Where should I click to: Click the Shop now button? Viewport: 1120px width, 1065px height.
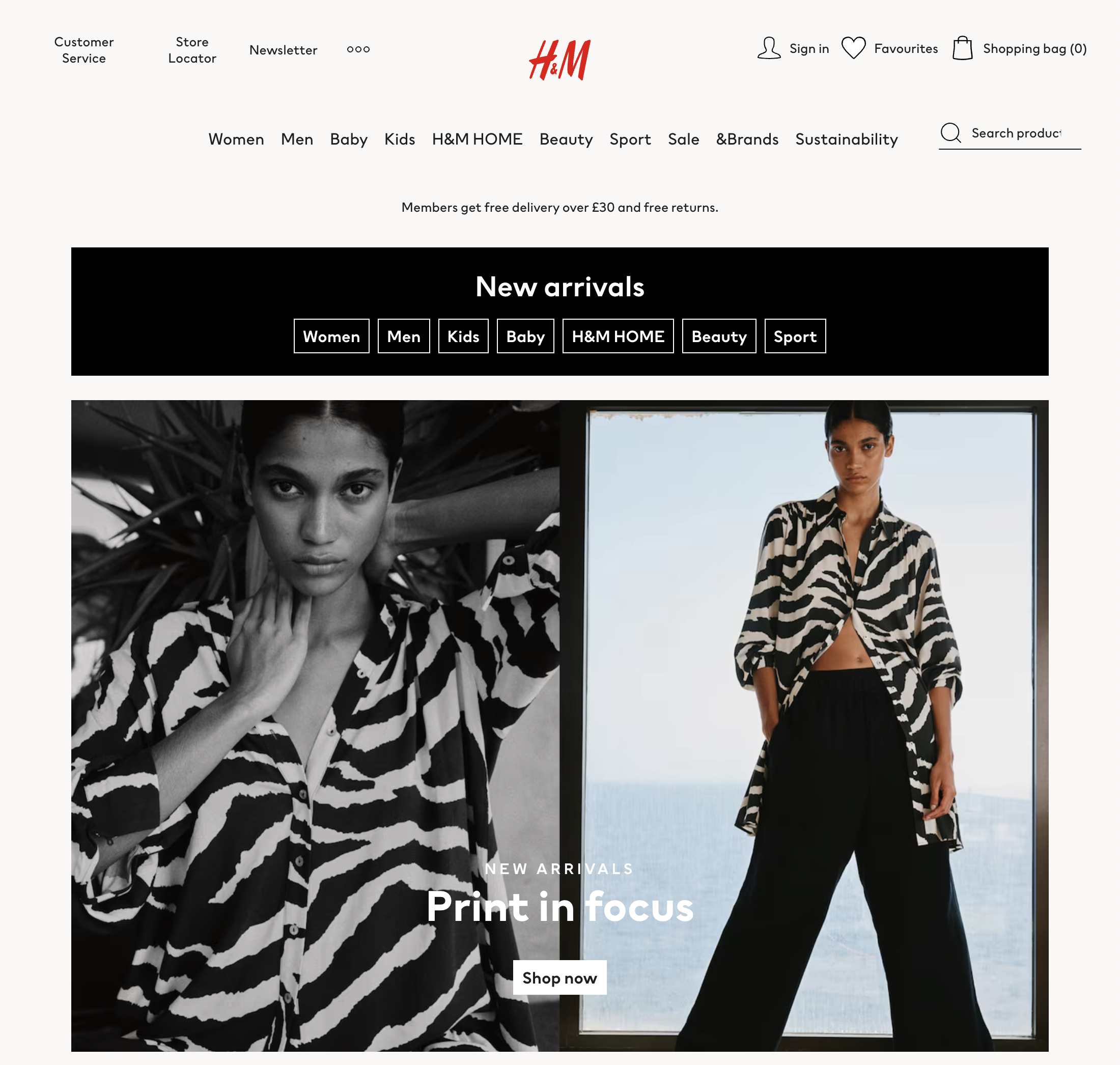coord(559,977)
